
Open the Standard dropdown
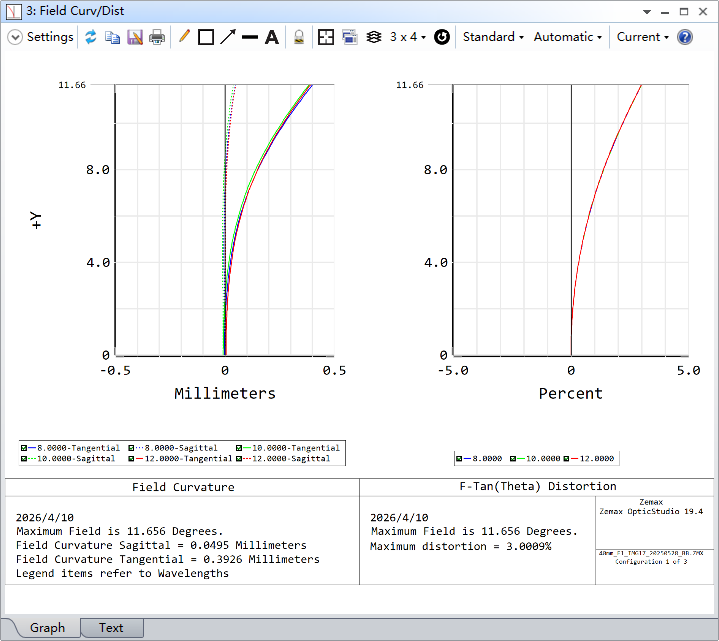point(493,37)
